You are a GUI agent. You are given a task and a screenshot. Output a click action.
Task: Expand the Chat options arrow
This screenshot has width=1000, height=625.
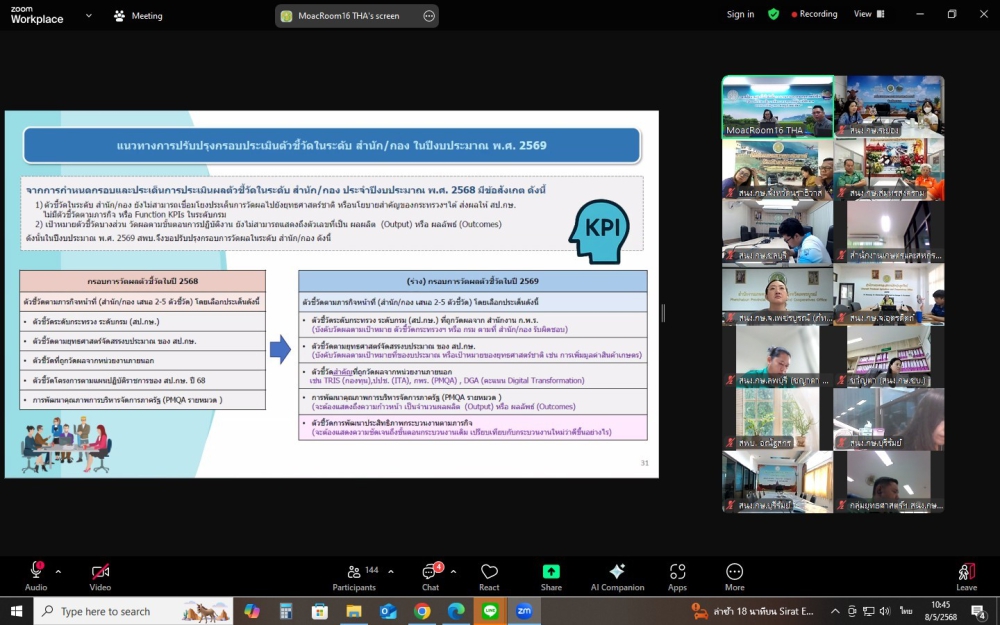(x=453, y=572)
